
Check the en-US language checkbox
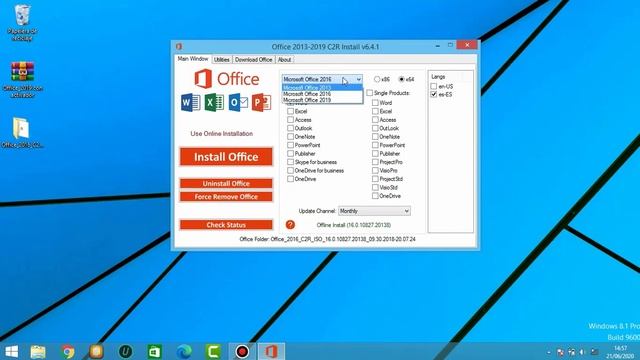pyautogui.click(x=434, y=86)
